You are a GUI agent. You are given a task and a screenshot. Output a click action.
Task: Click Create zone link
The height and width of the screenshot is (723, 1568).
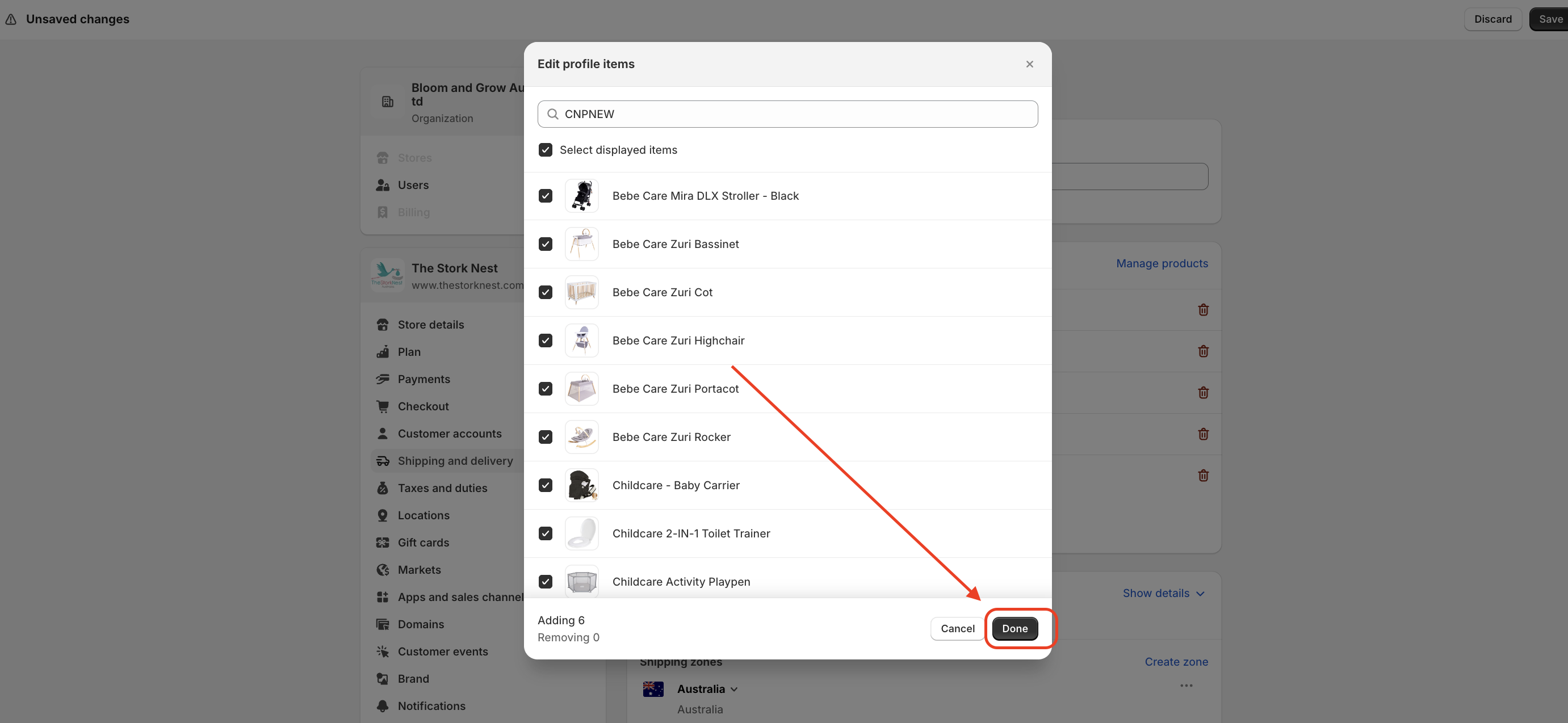(1176, 662)
